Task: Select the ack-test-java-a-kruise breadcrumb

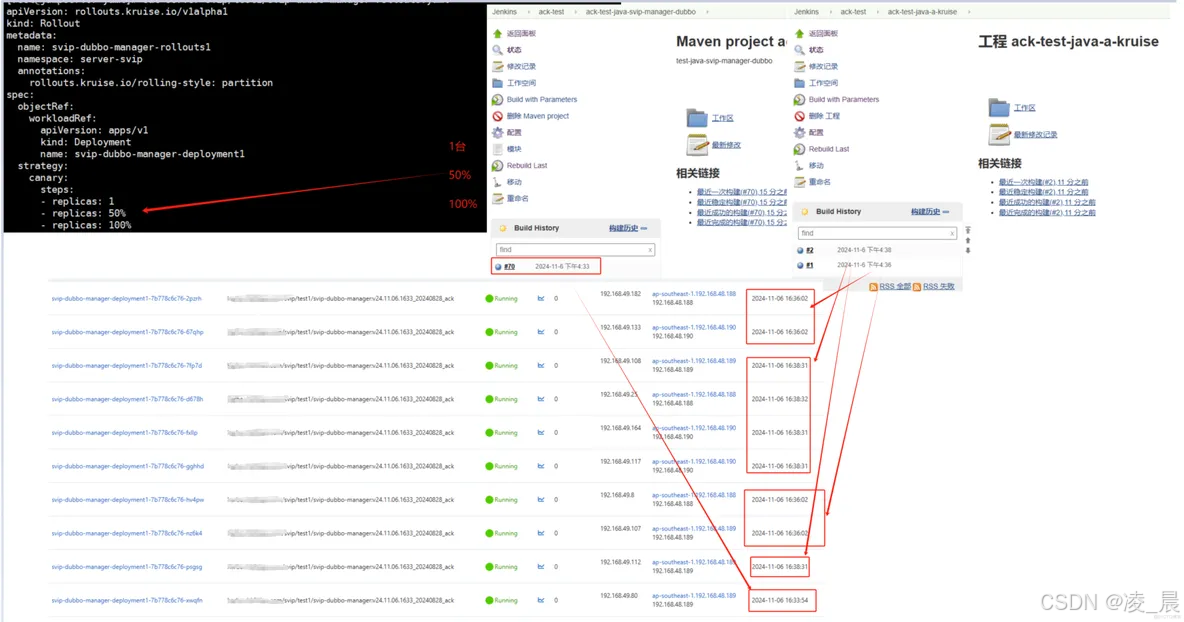Action: click(922, 12)
